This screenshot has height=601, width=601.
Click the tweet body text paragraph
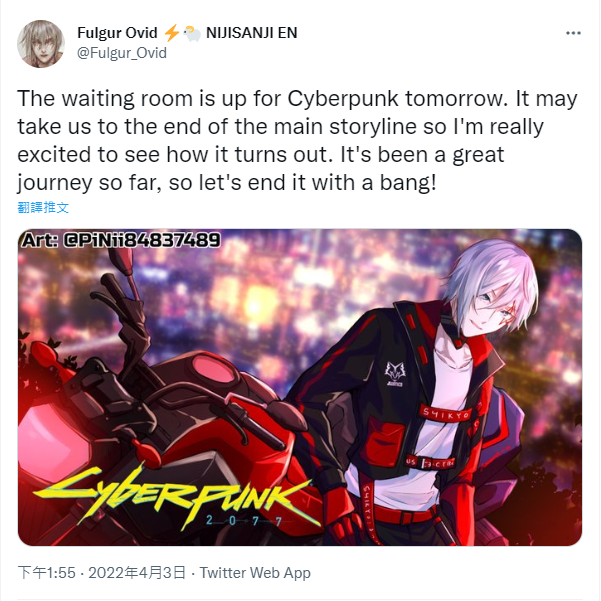(297, 141)
